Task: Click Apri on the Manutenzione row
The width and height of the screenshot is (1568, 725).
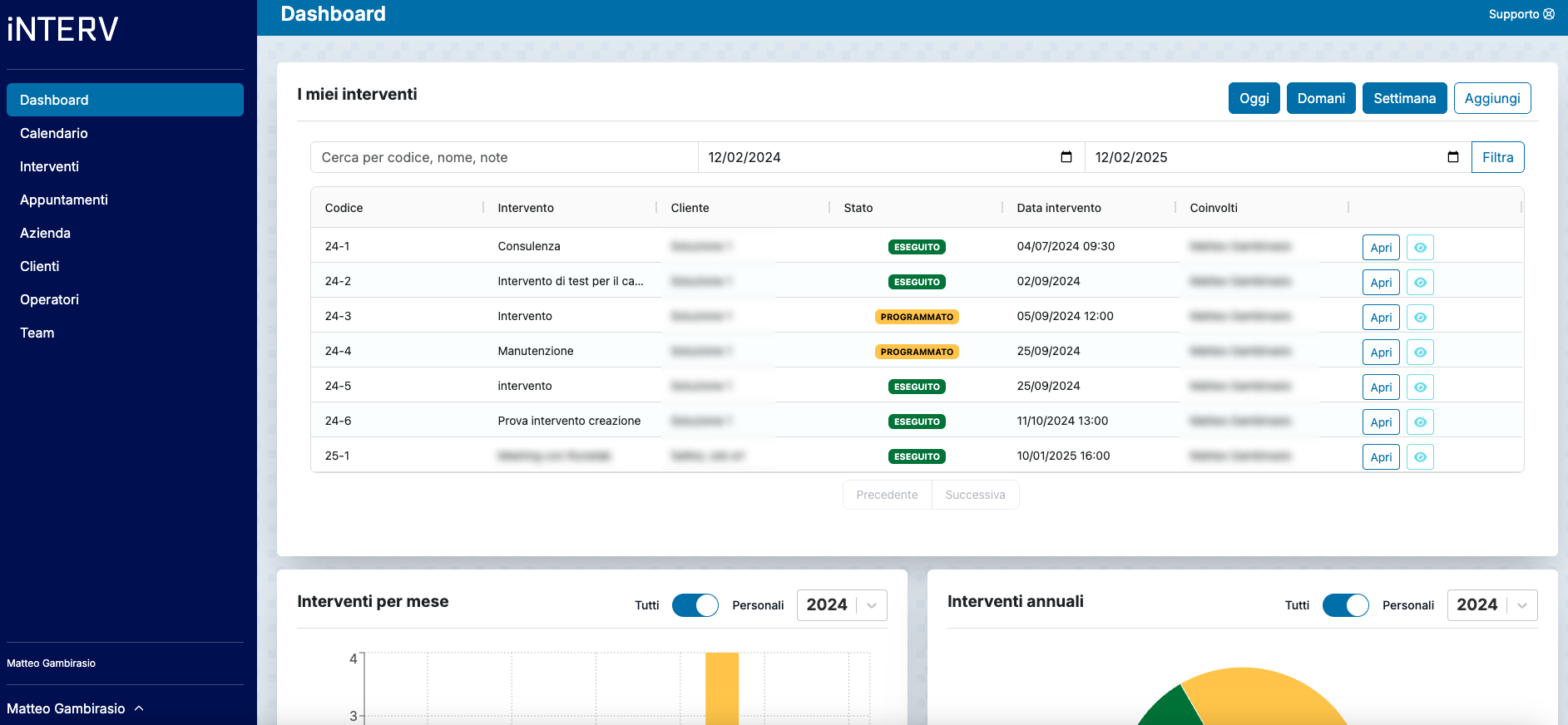Action: point(1381,353)
